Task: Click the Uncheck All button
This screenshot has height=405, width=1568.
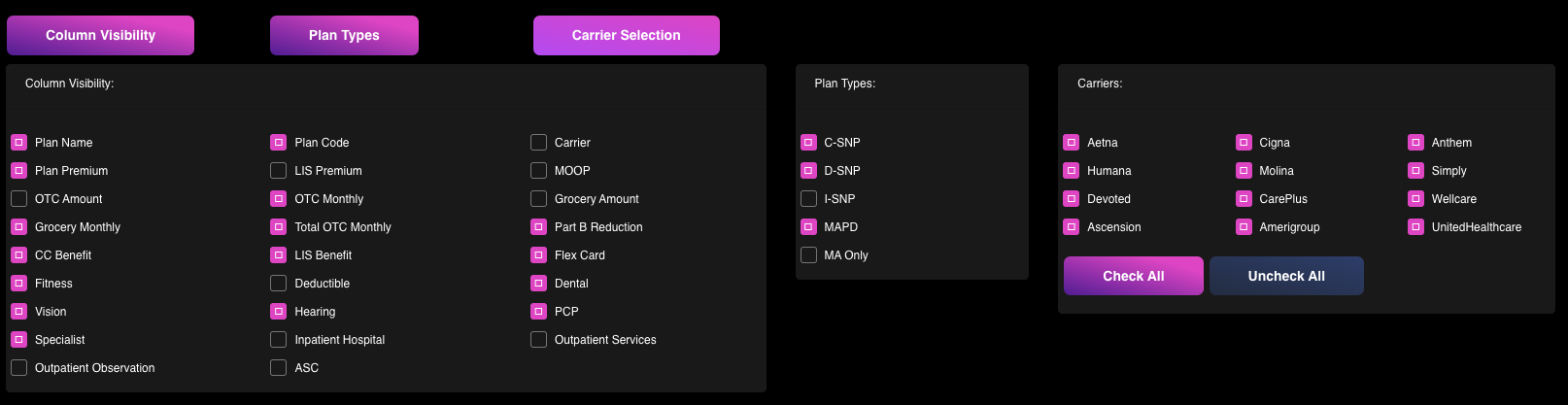Action: pos(1286,276)
